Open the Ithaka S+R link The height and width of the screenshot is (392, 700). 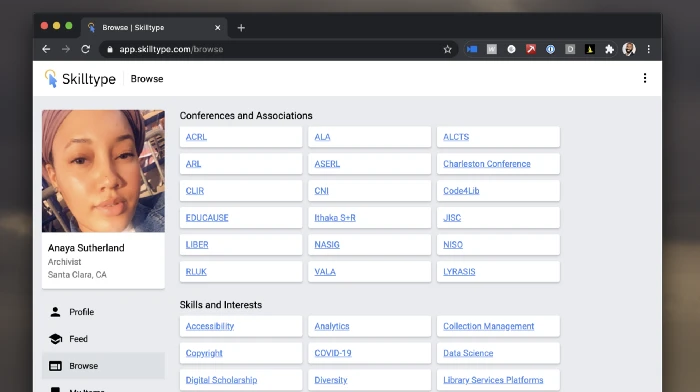[x=335, y=217]
